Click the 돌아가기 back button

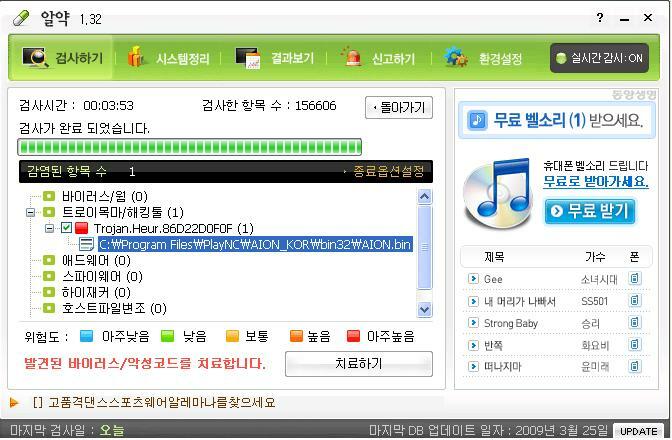point(399,108)
